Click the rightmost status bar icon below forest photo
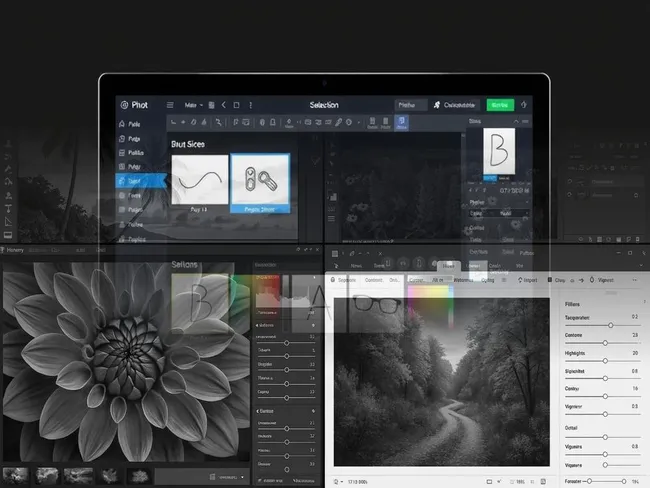Screen dimensions: 650x488 543,481
